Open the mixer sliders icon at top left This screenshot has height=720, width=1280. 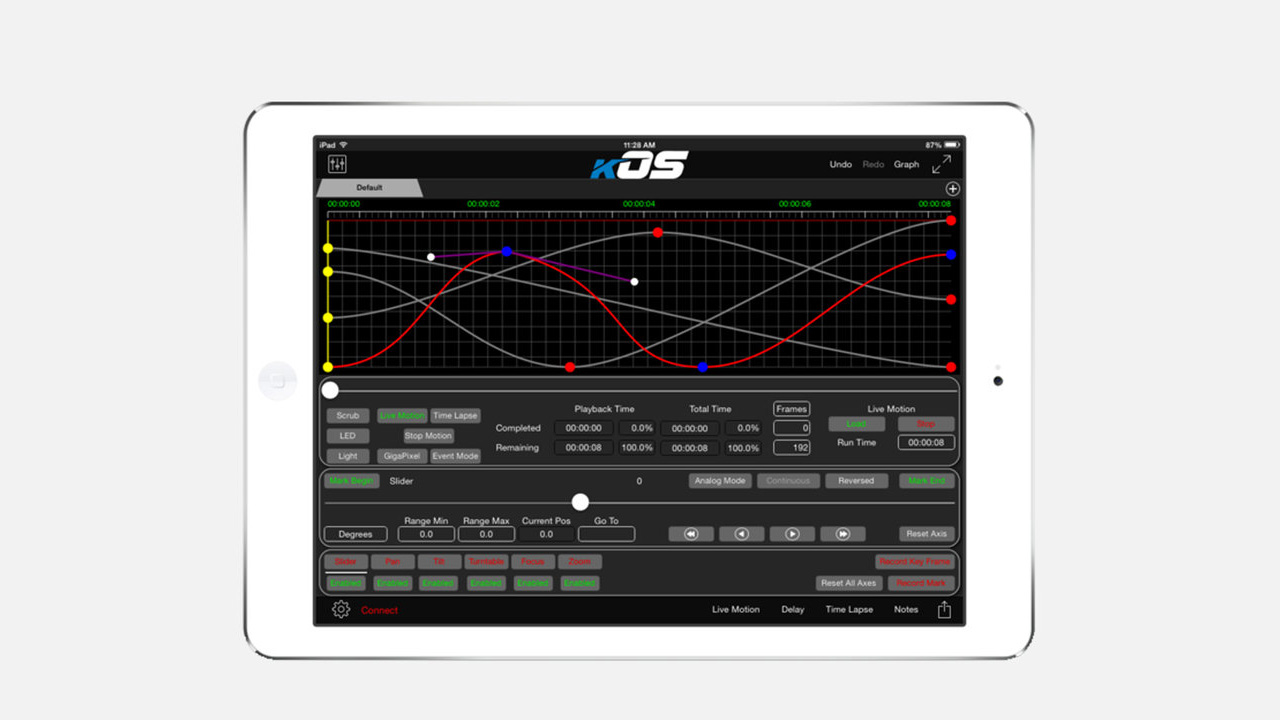(337, 164)
